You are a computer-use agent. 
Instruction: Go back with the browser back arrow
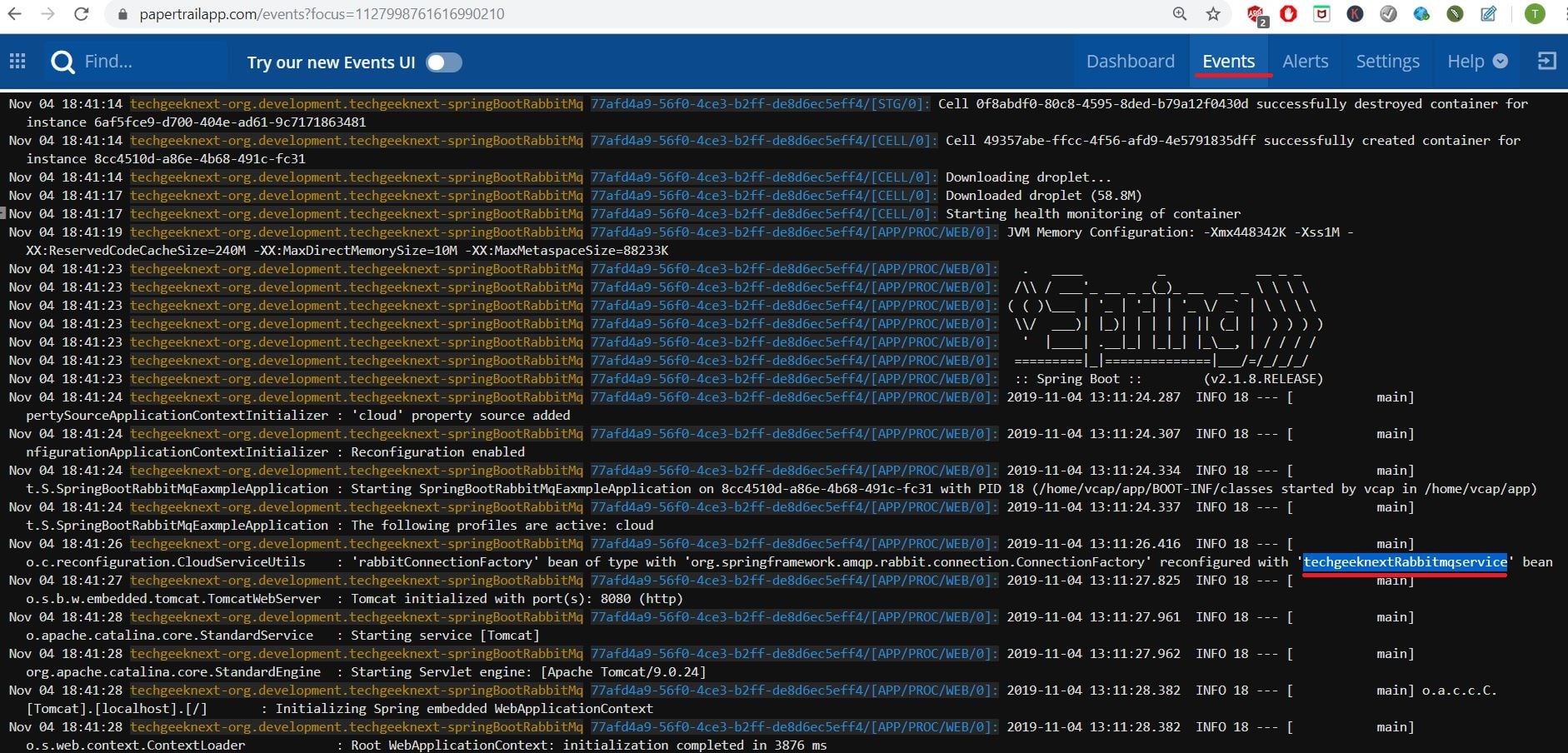coord(15,14)
